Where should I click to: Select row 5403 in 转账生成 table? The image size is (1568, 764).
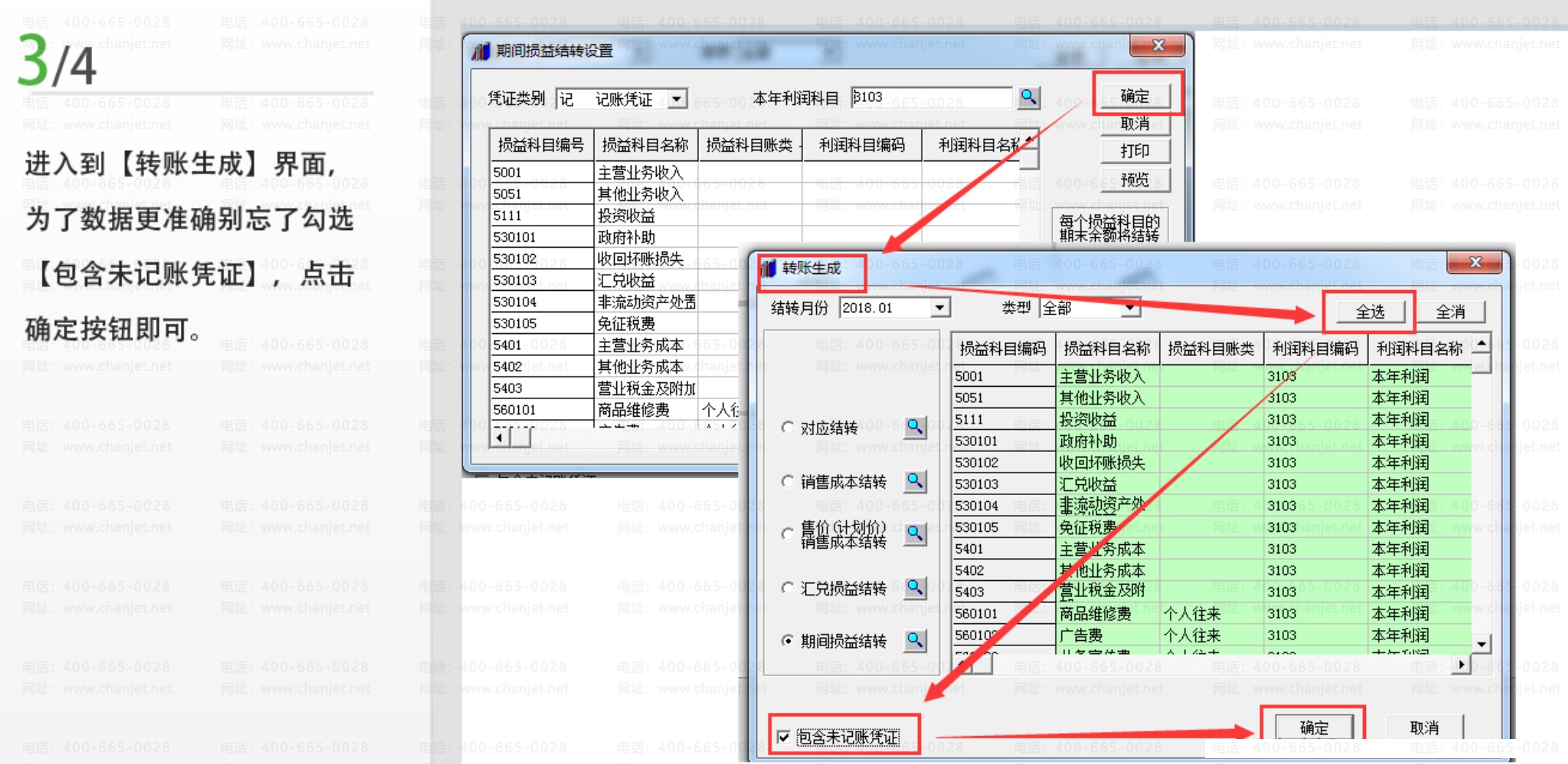point(1212,592)
